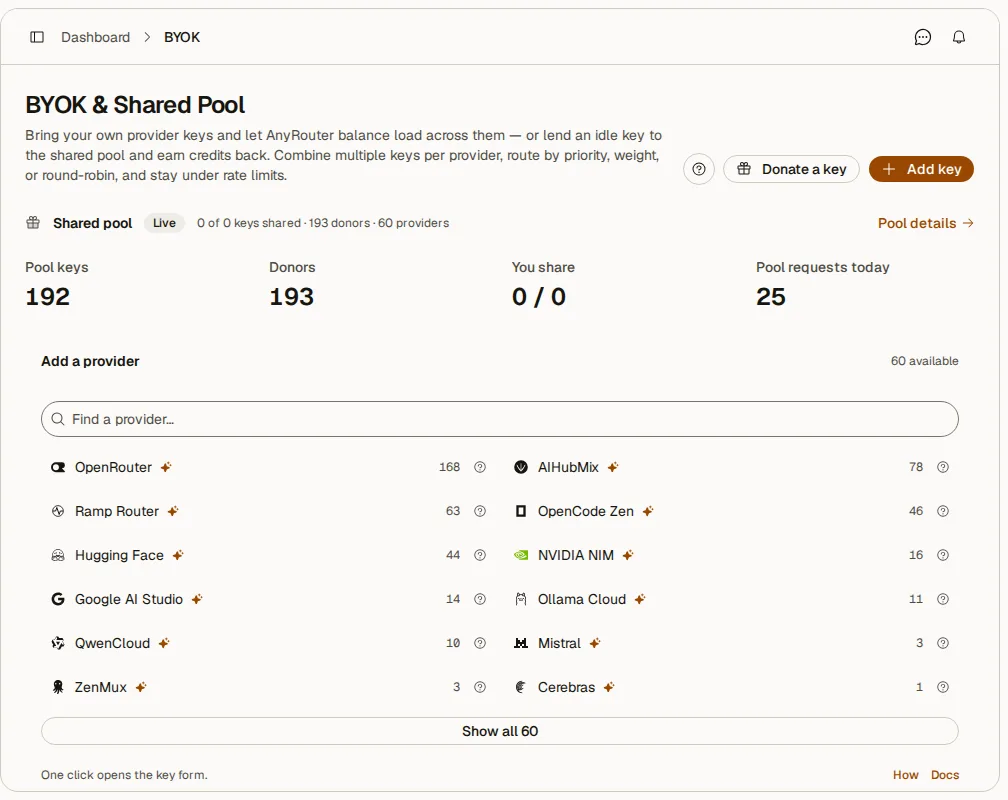Select the ZenMux provider name

coord(100,687)
